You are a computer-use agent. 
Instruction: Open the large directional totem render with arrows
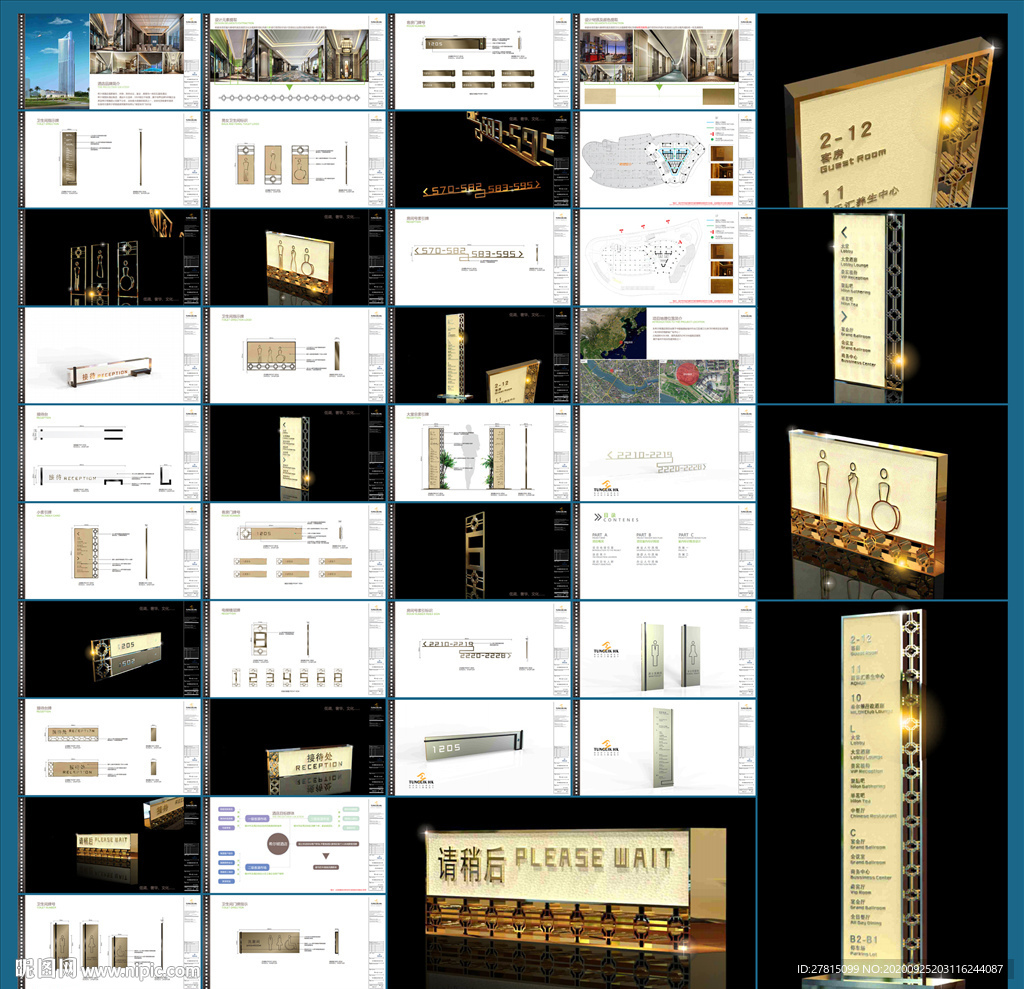882,306
